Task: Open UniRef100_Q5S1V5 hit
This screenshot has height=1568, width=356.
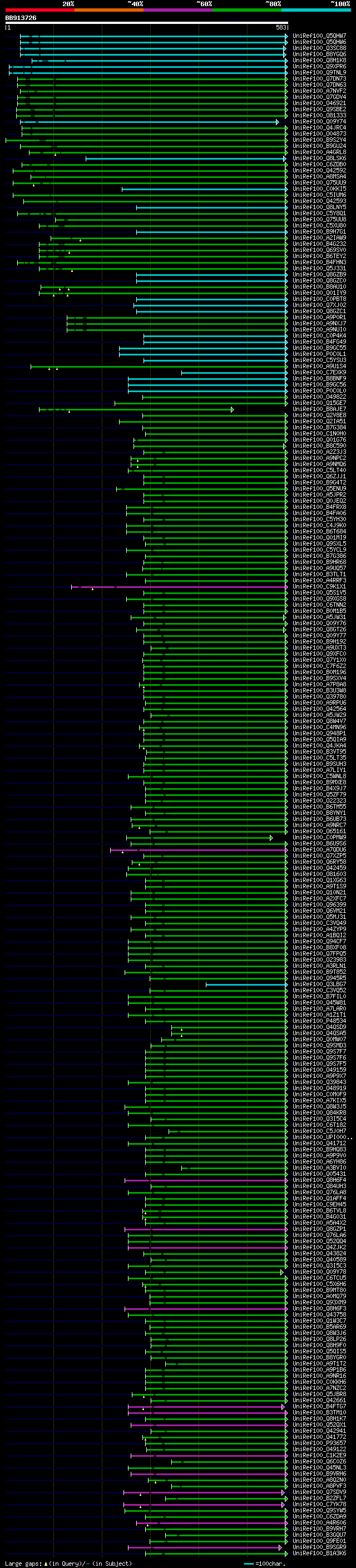Action: click(319, 593)
